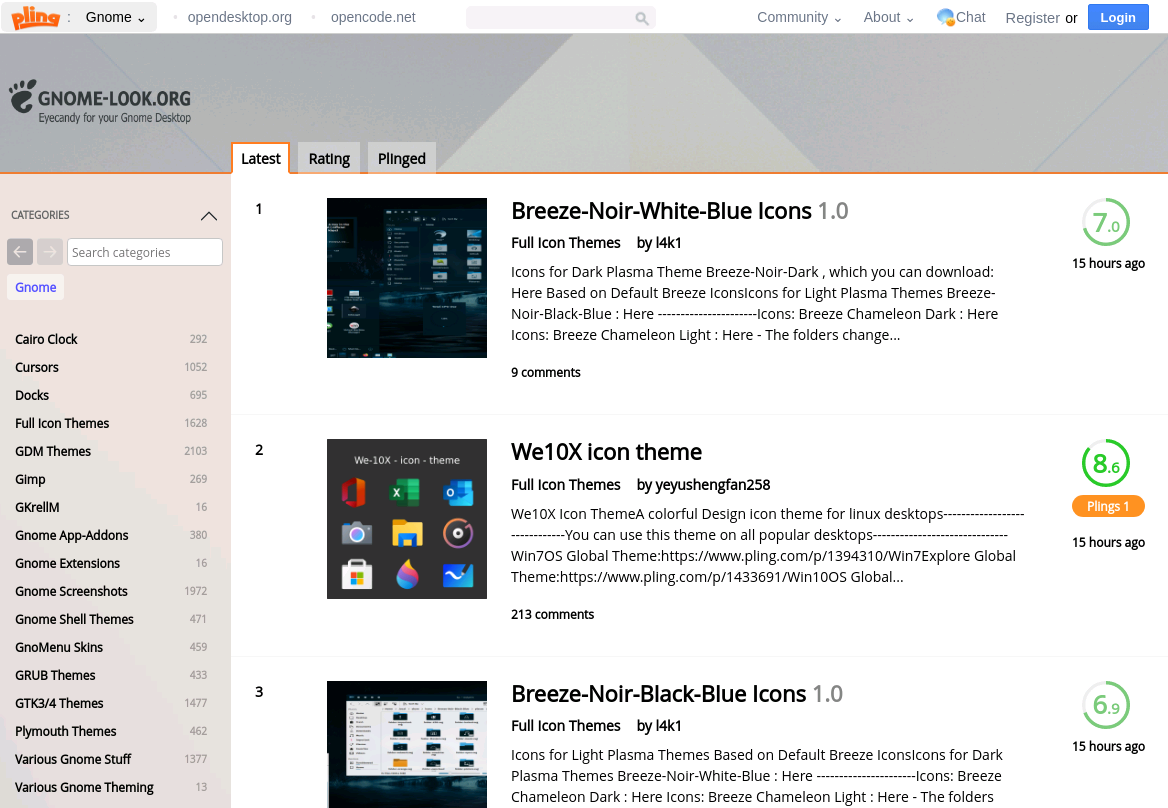Switch to the Latest tab
Viewport: 1168px width, 808px height.
(x=261, y=158)
